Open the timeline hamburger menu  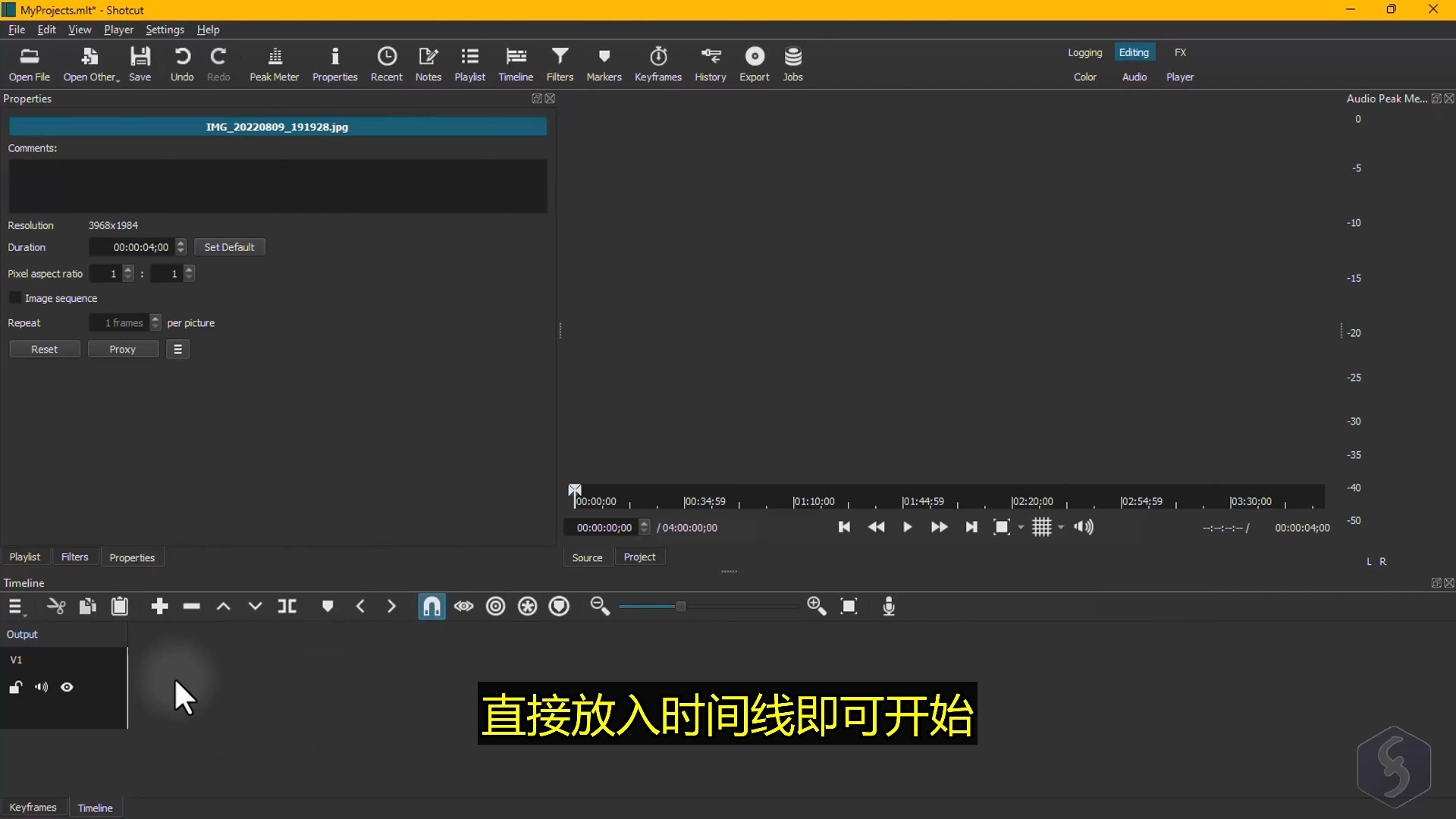(15, 607)
